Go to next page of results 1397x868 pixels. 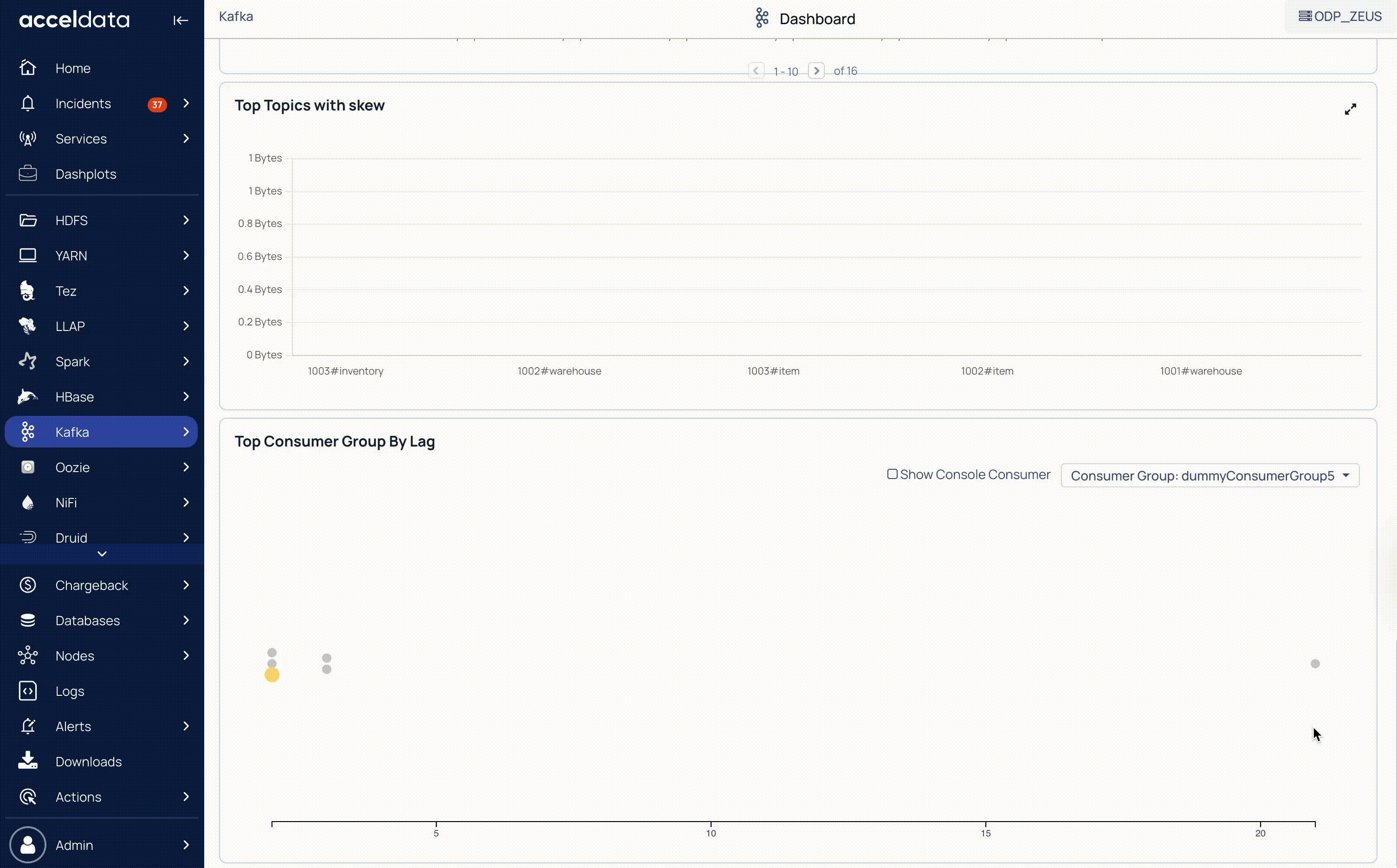pos(816,71)
